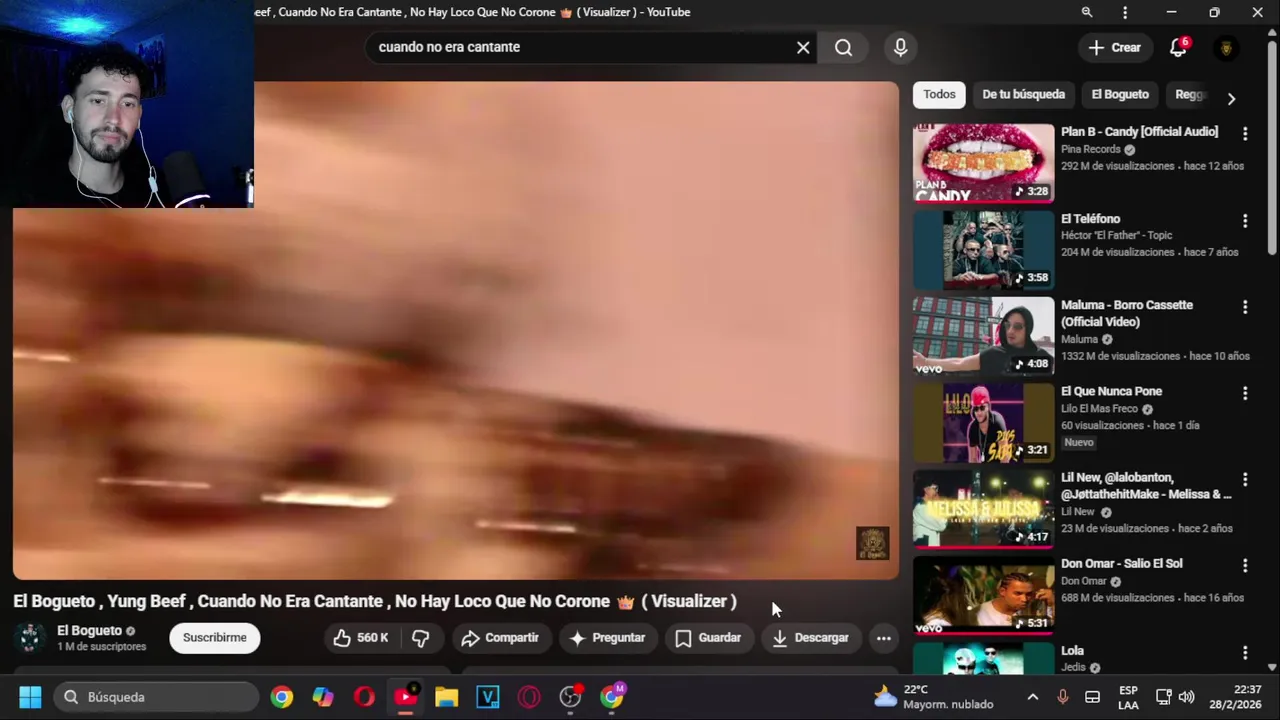1280x720 pixels.
Task: Save video with Guardar button
Action: click(708, 637)
